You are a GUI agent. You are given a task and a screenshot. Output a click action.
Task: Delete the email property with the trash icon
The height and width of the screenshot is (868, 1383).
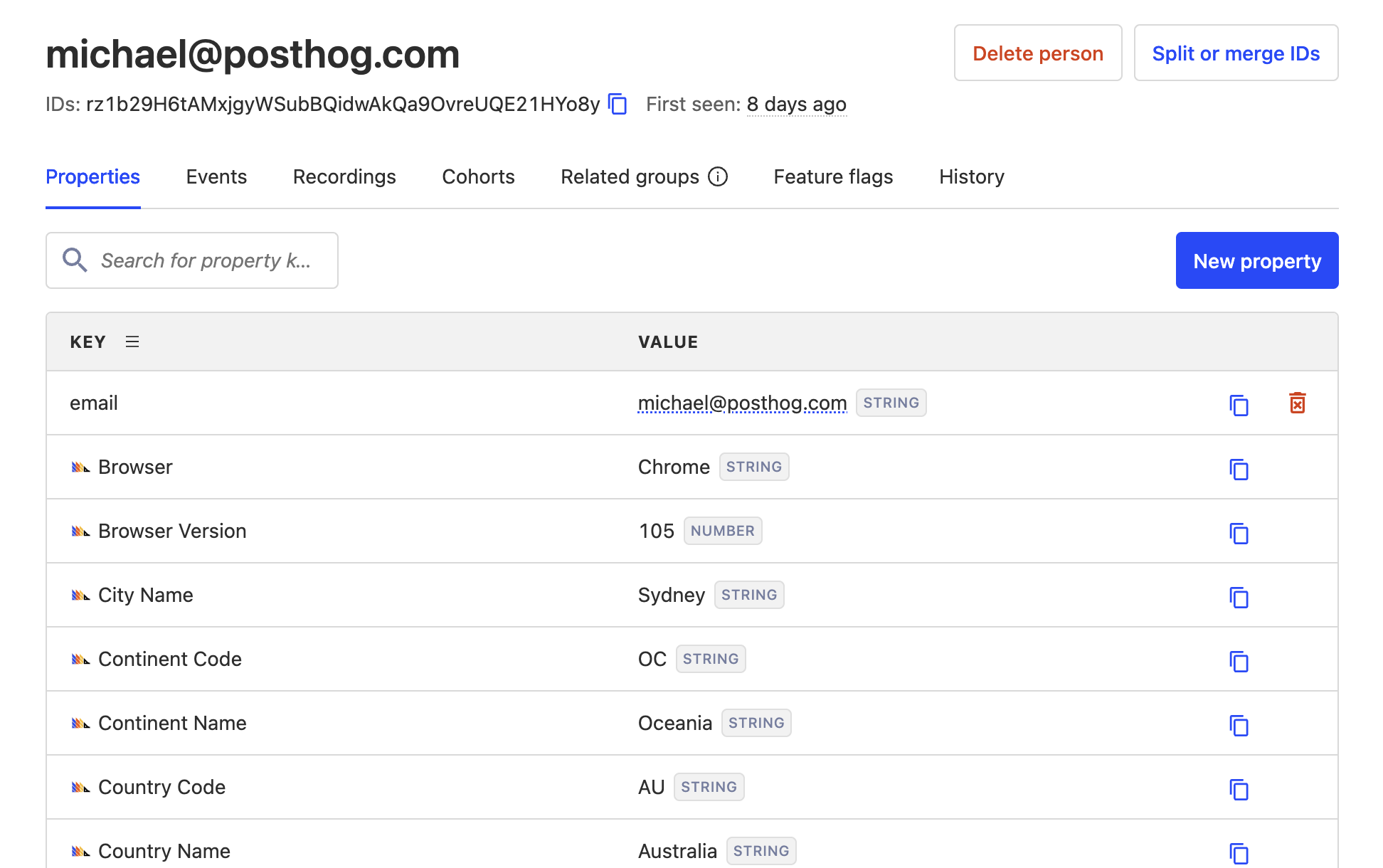[1297, 403]
